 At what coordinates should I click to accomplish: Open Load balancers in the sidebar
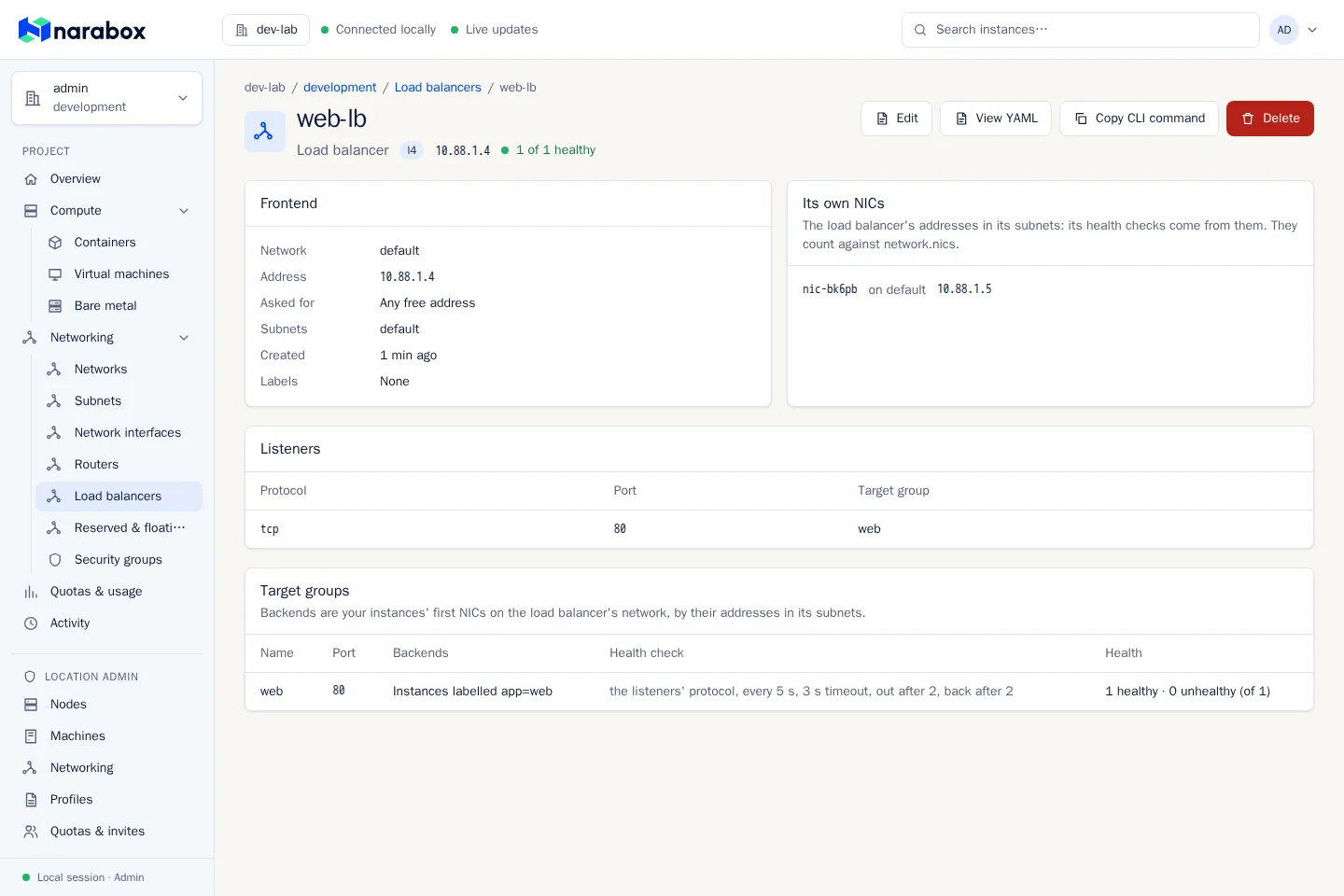tap(119, 497)
